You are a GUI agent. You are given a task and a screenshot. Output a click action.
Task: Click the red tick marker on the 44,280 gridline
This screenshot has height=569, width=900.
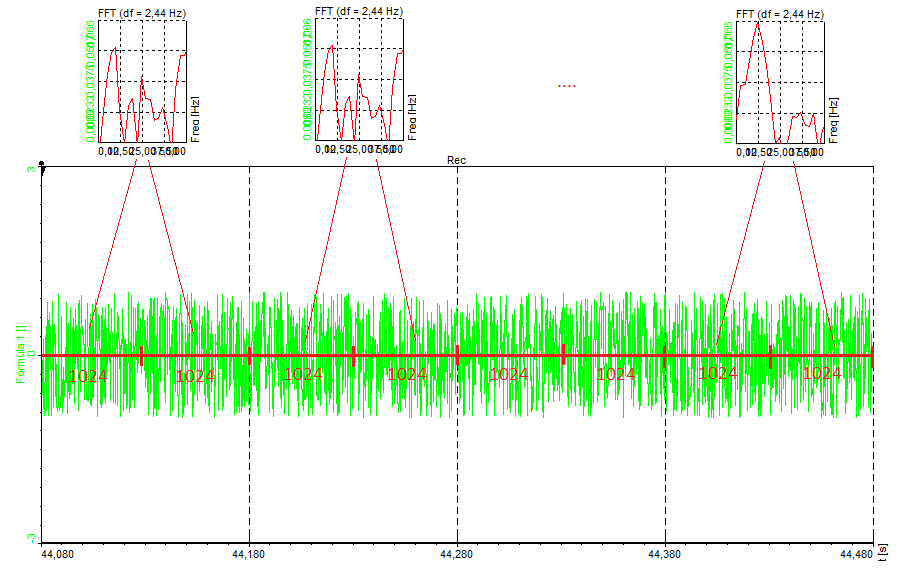[x=457, y=355]
